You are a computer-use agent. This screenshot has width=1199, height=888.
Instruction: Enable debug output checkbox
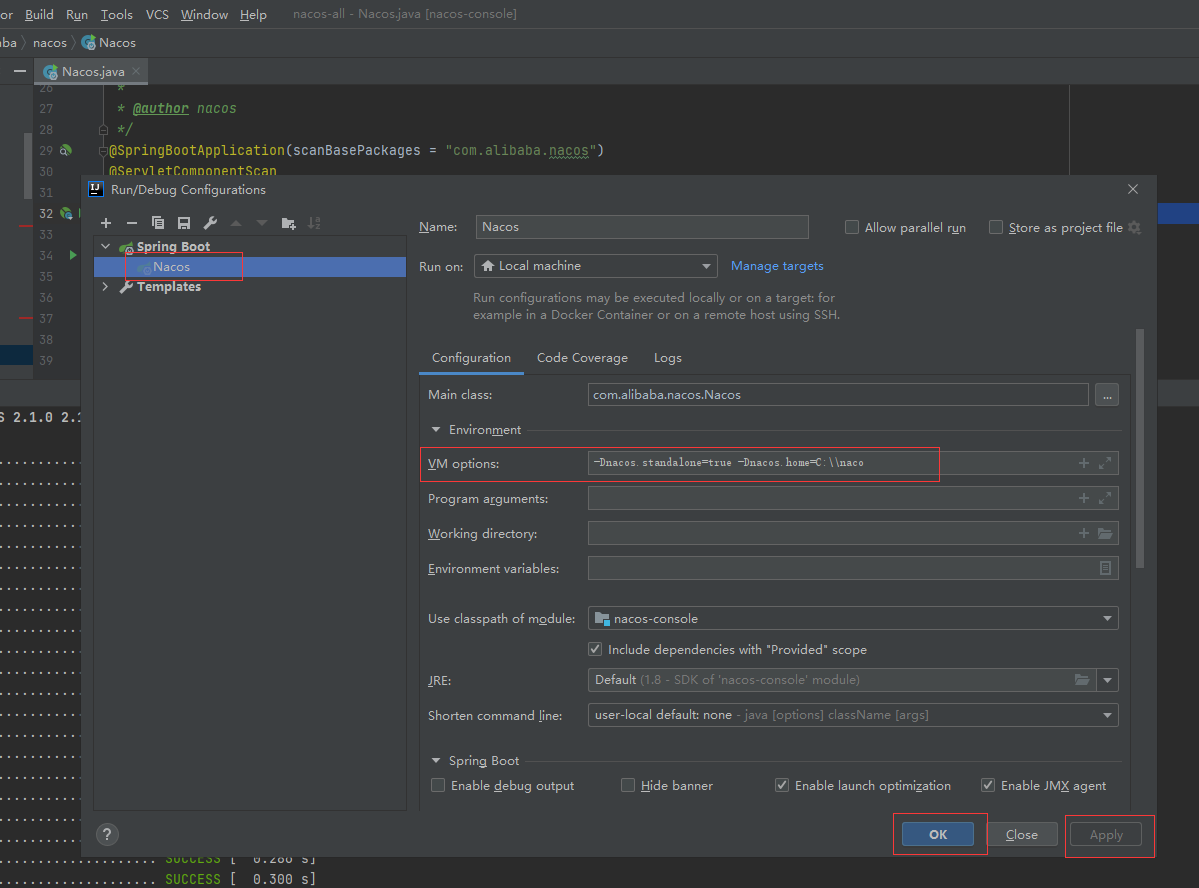[x=438, y=786]
